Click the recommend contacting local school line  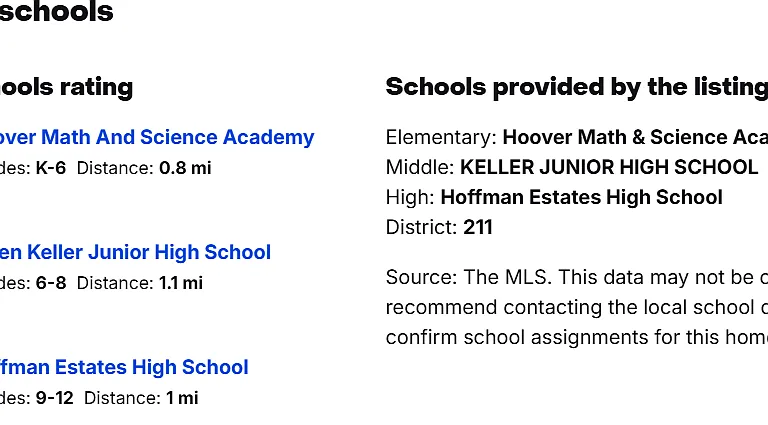[x=576, y=307]
